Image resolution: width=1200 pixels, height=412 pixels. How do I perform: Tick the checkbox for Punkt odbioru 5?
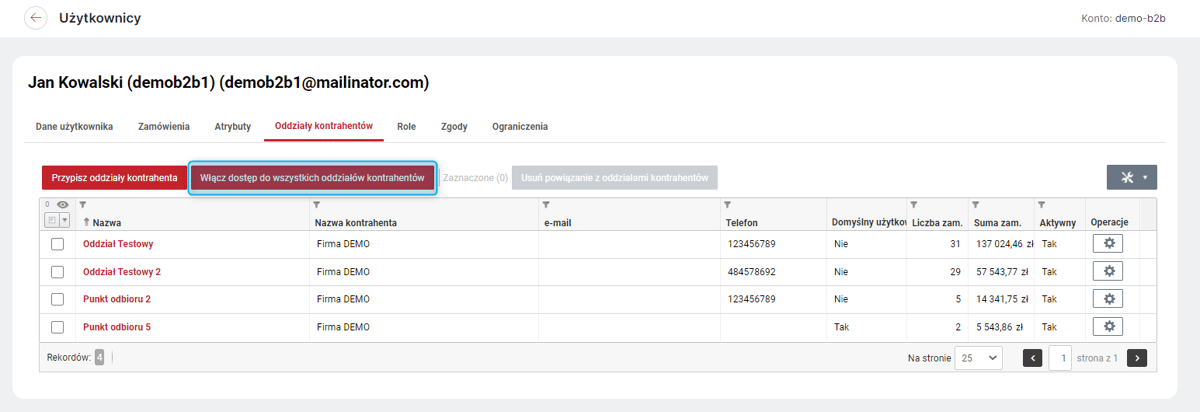57,327
